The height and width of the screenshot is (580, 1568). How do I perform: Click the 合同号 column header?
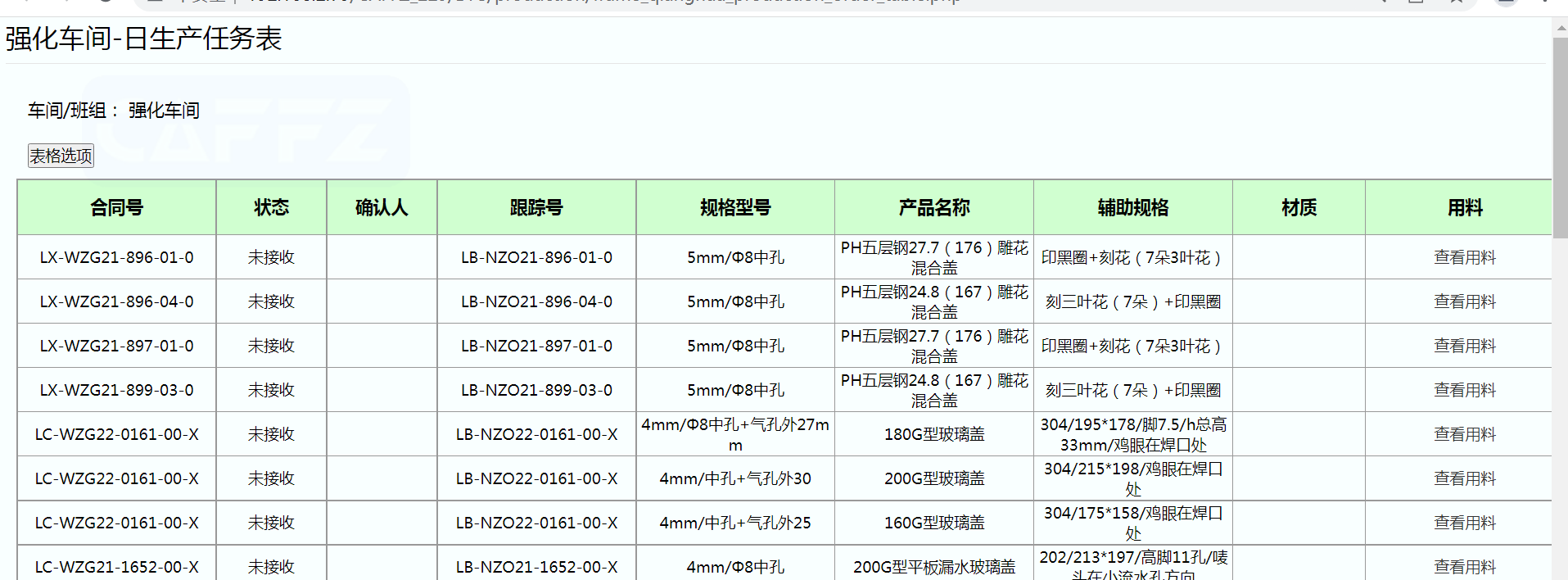[116, 208]
